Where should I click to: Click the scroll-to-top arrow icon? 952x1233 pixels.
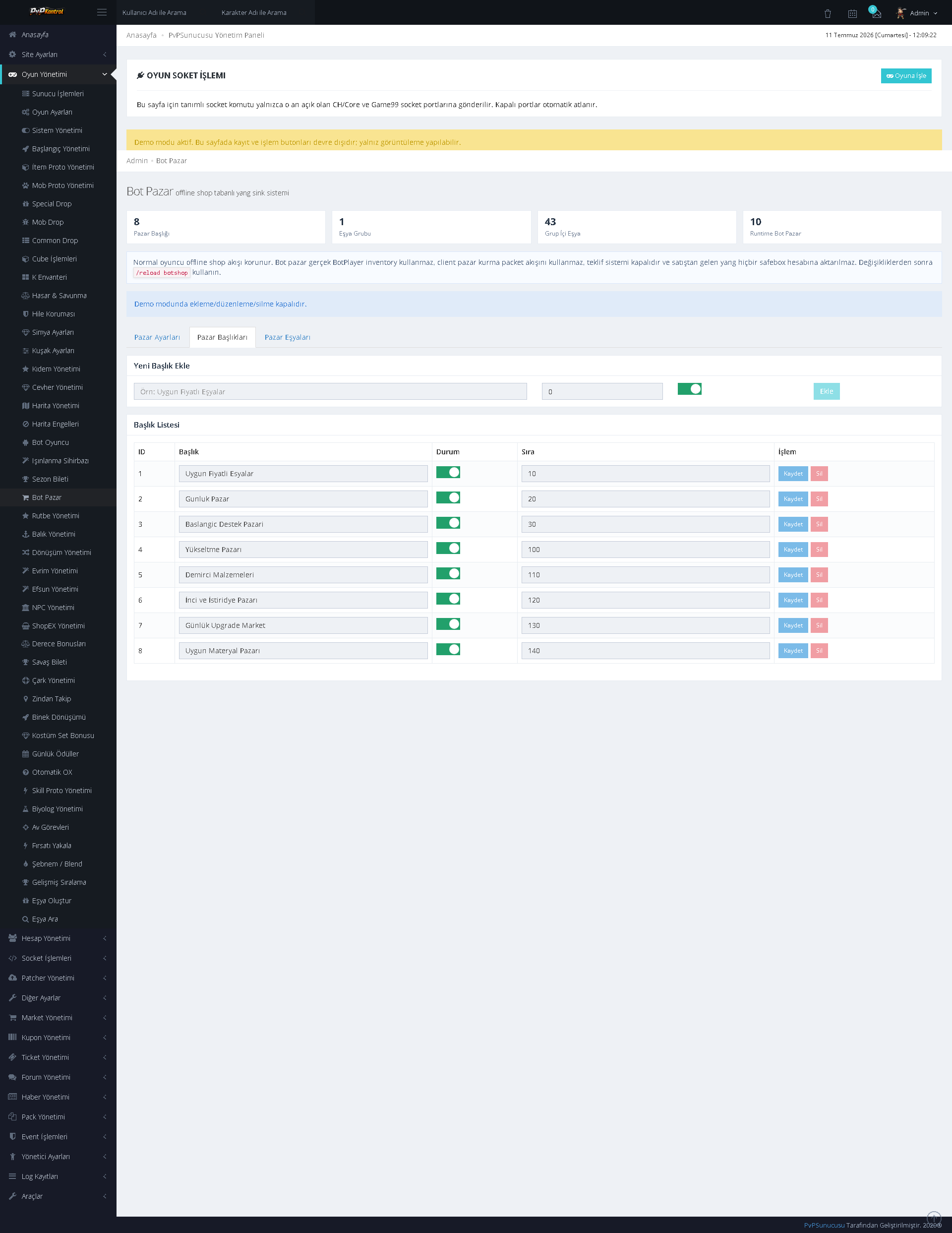click(934, 1218)
